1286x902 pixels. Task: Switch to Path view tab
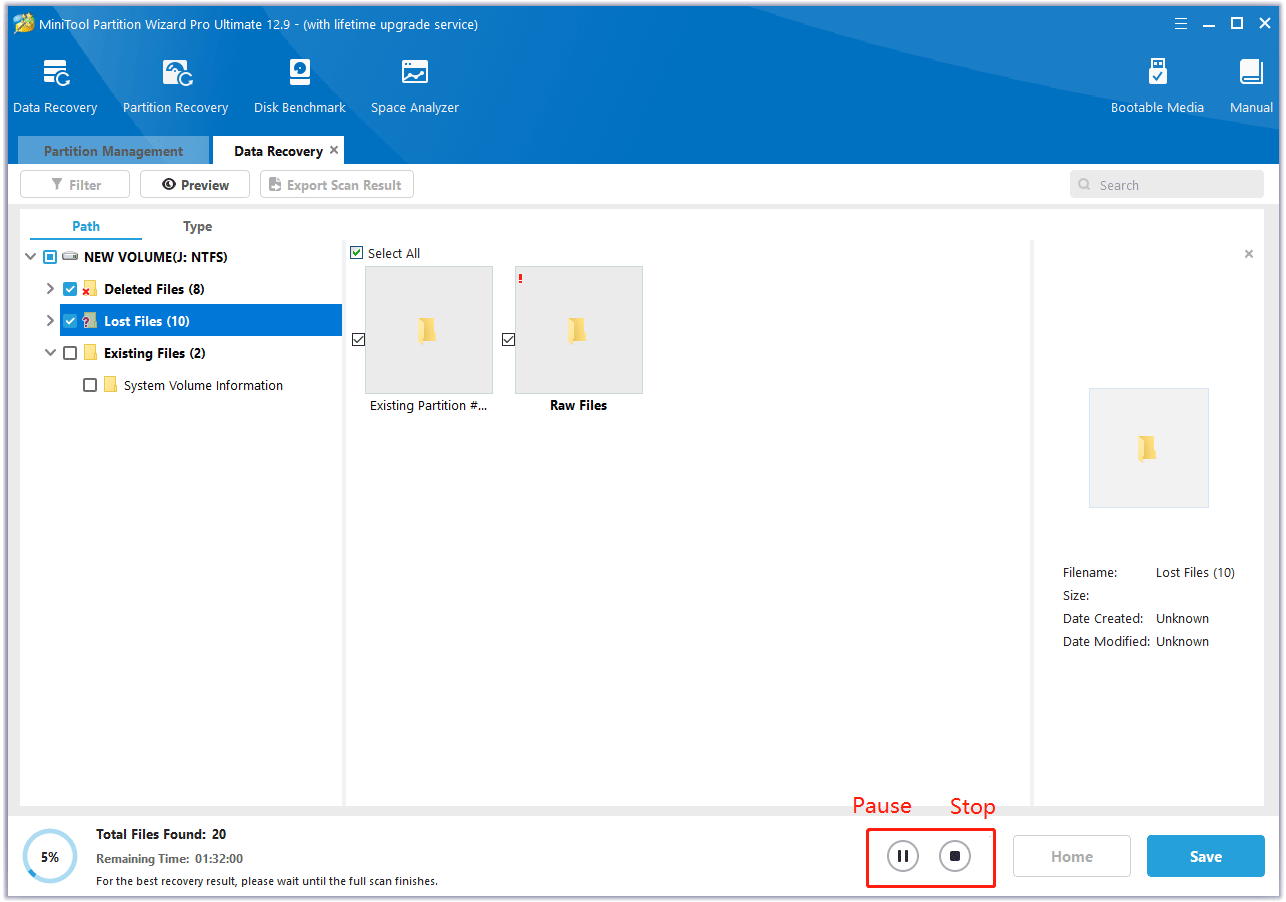pos(86,226)
